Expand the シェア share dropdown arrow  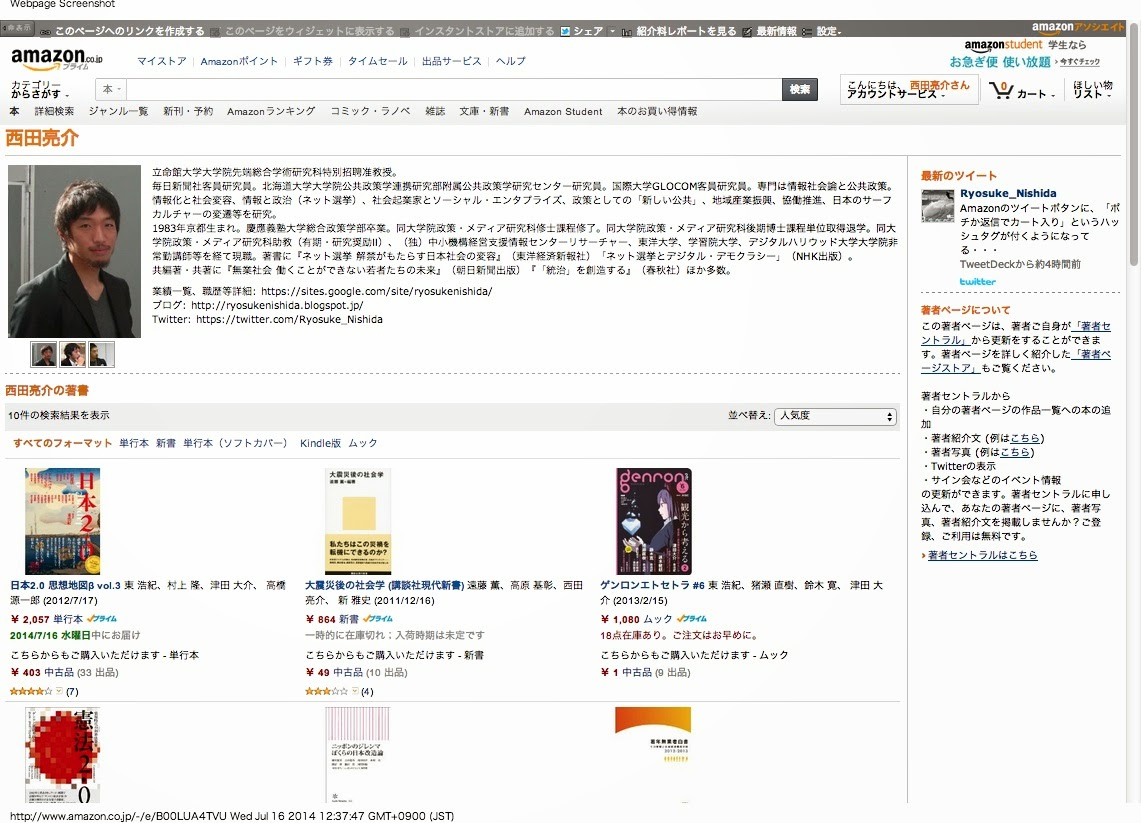[x=613, y=31]
